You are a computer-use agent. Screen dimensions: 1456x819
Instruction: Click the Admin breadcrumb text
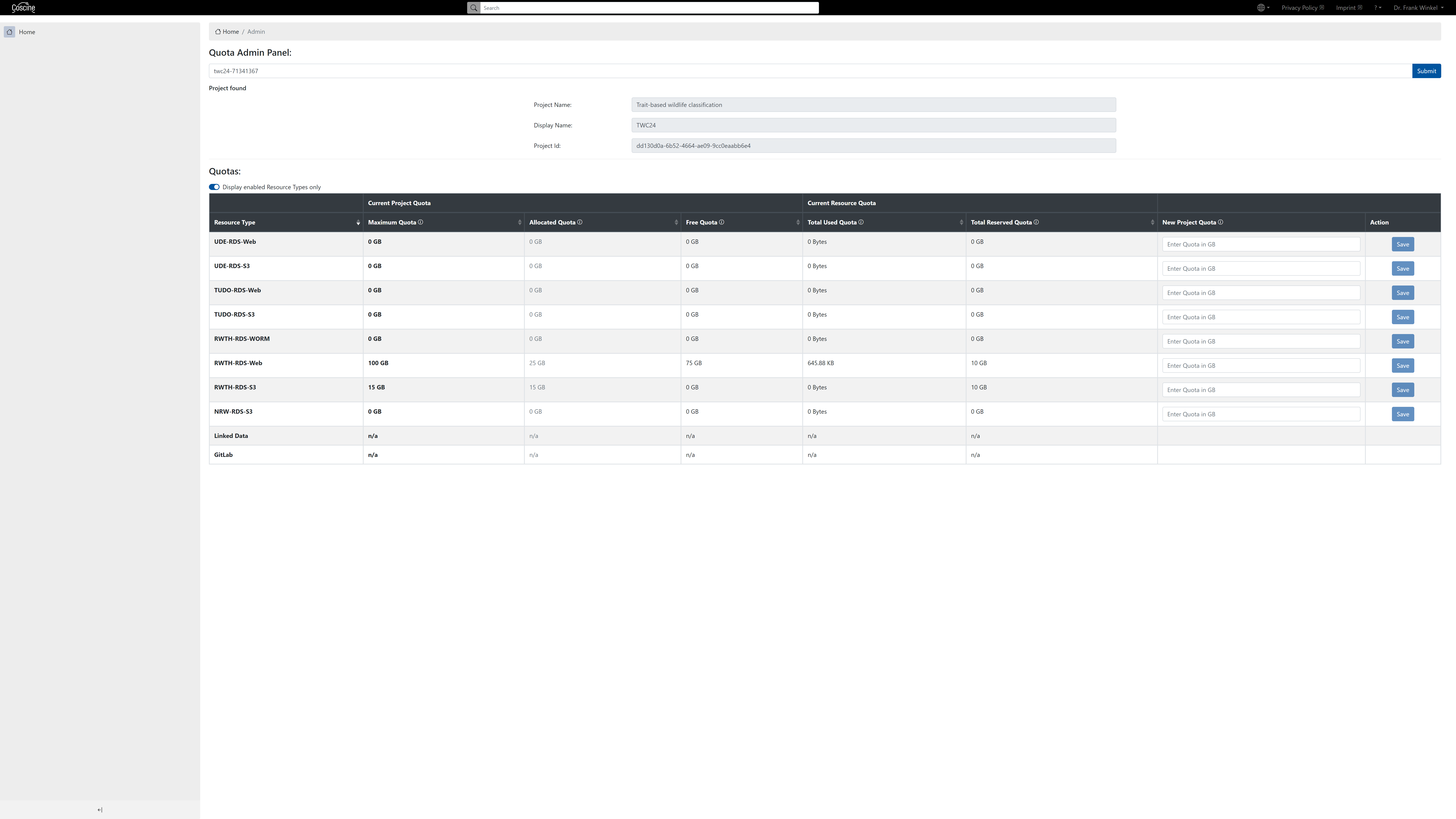(256, 32)
